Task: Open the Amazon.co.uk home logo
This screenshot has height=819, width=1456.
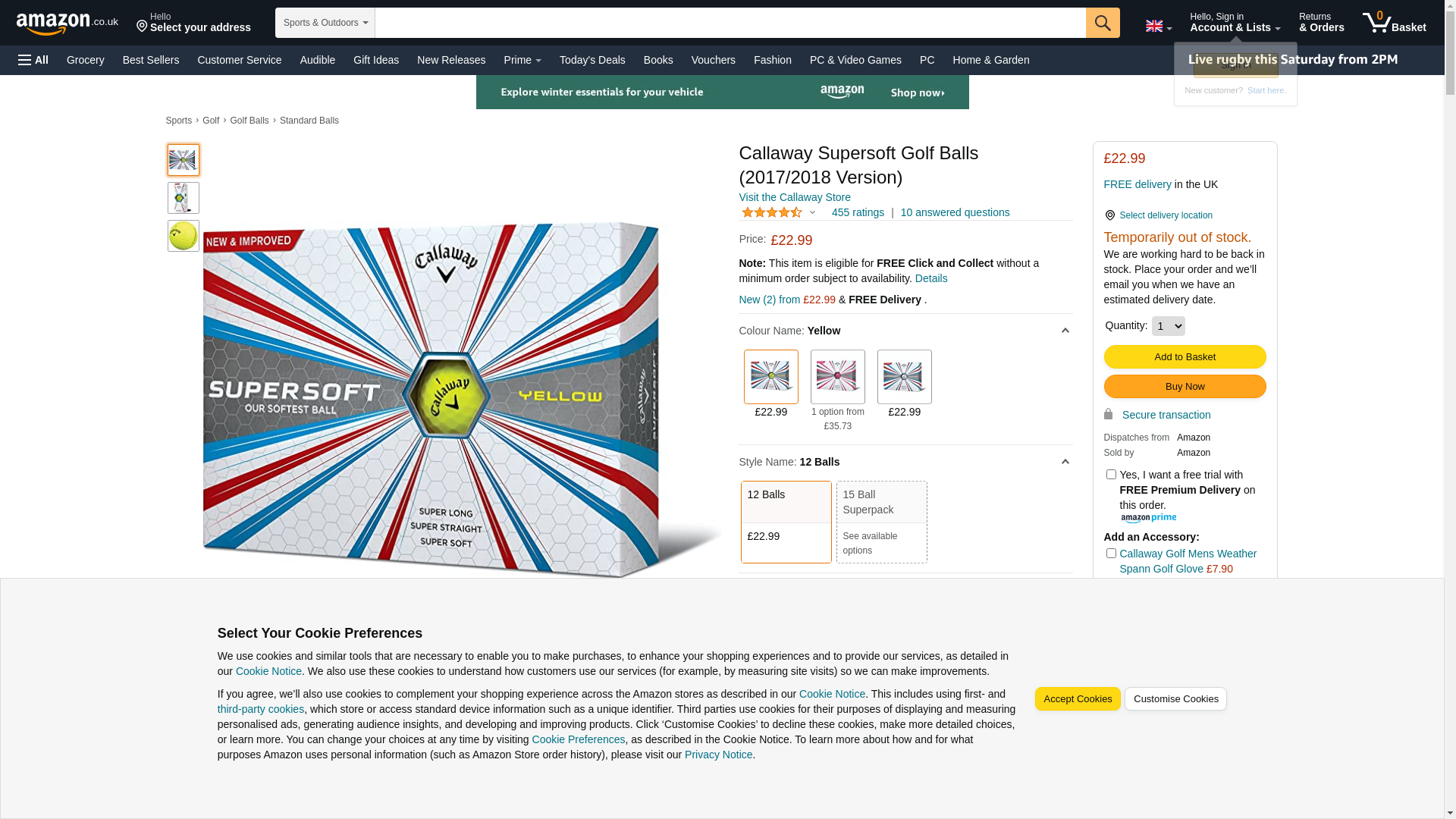Action: tap(67, 24)
